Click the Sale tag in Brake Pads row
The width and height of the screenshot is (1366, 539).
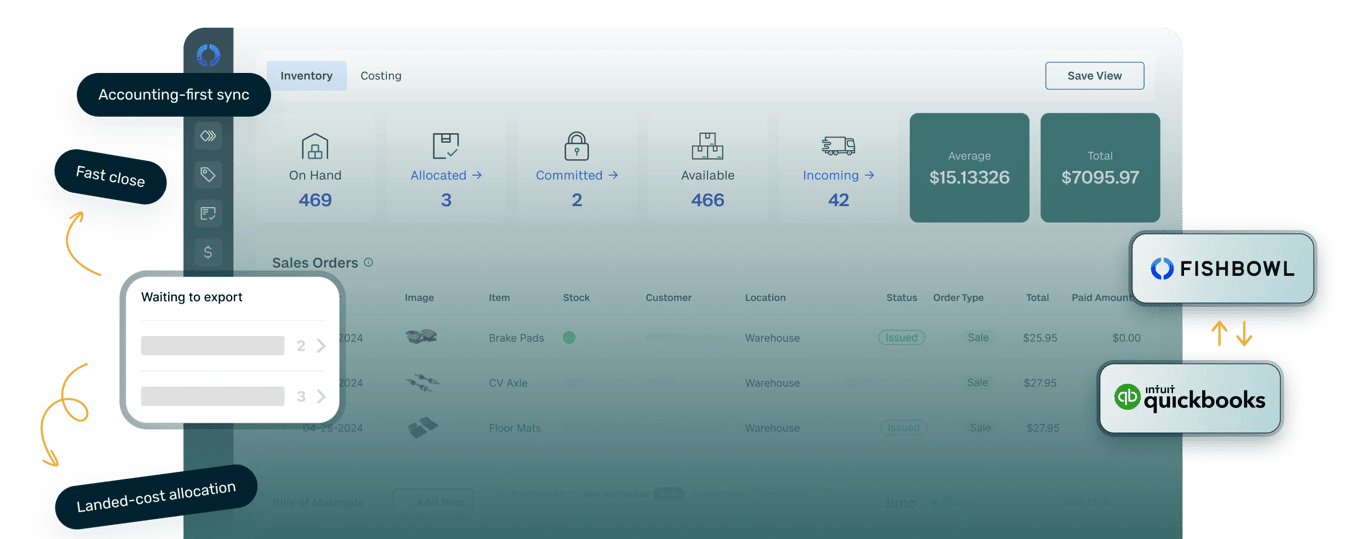tap(978, 338)
